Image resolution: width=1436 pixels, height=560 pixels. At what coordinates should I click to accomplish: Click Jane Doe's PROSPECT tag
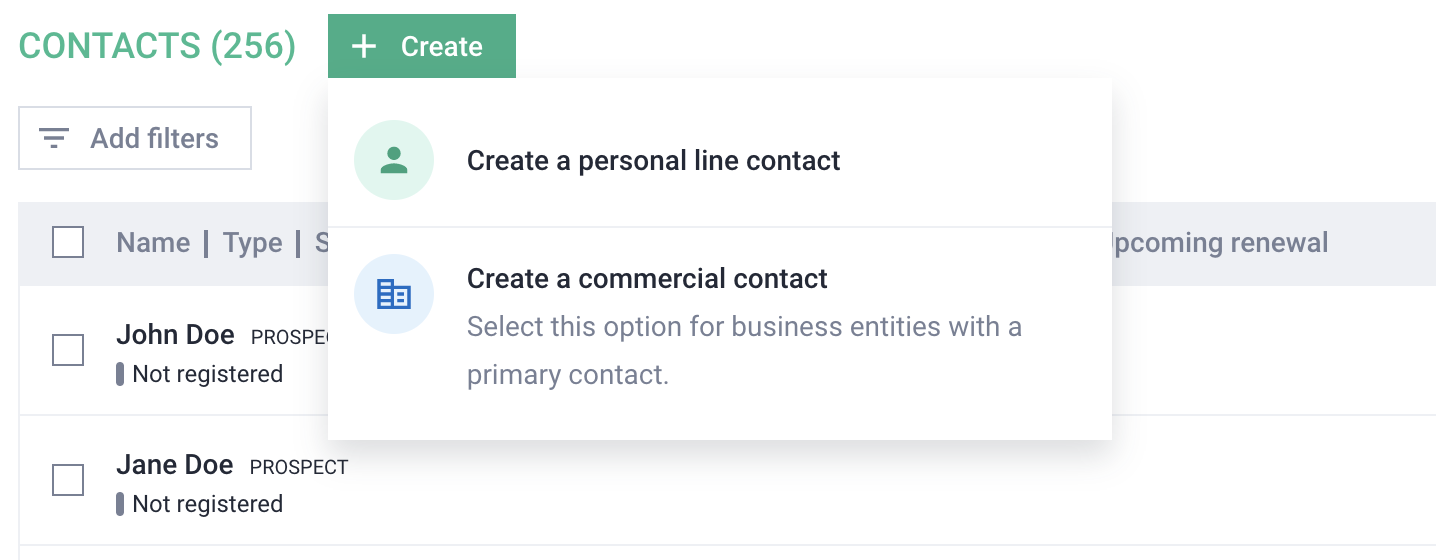click(x=299, y=467)
